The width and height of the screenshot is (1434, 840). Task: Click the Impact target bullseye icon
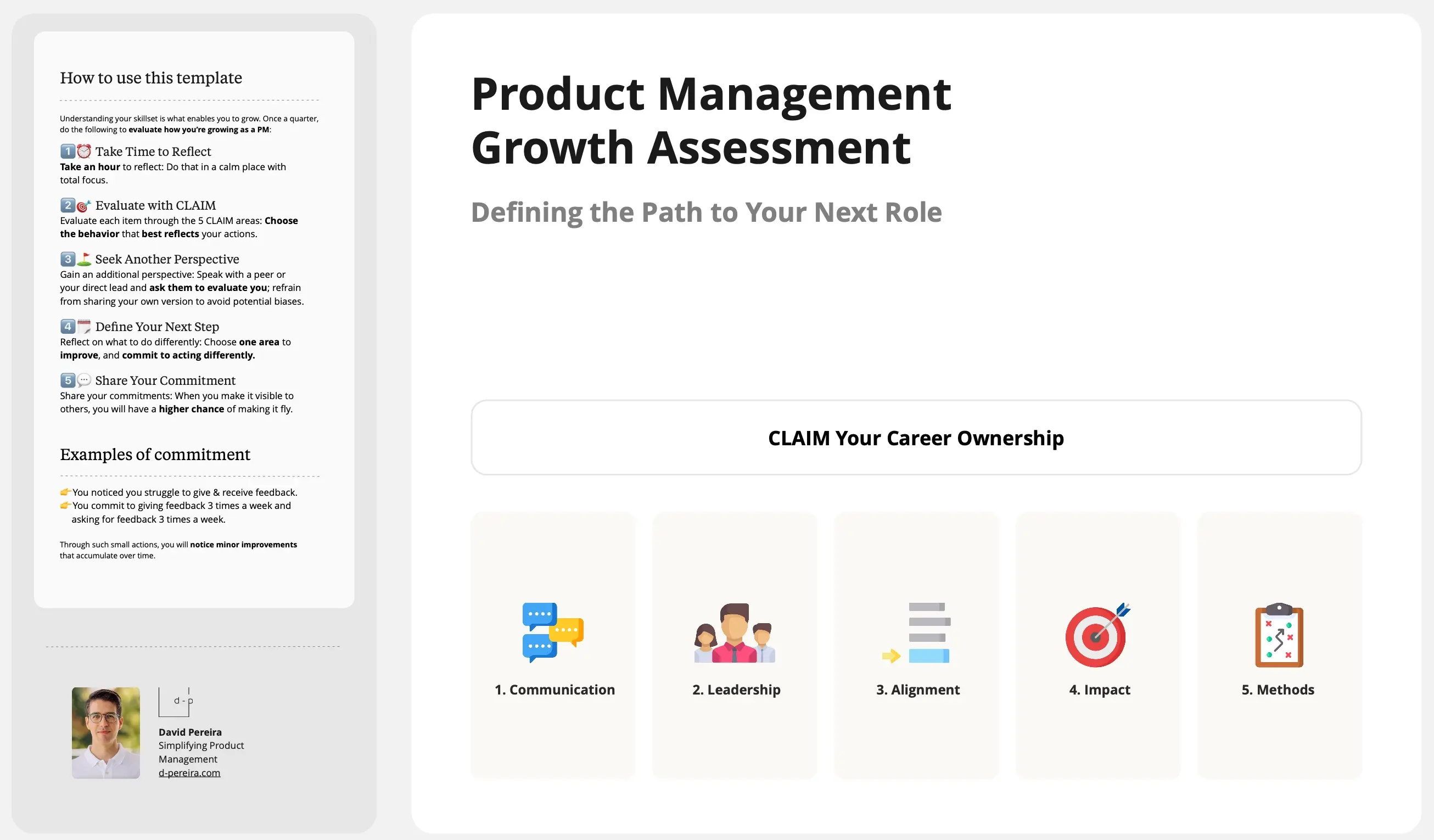pos(1097,635)
